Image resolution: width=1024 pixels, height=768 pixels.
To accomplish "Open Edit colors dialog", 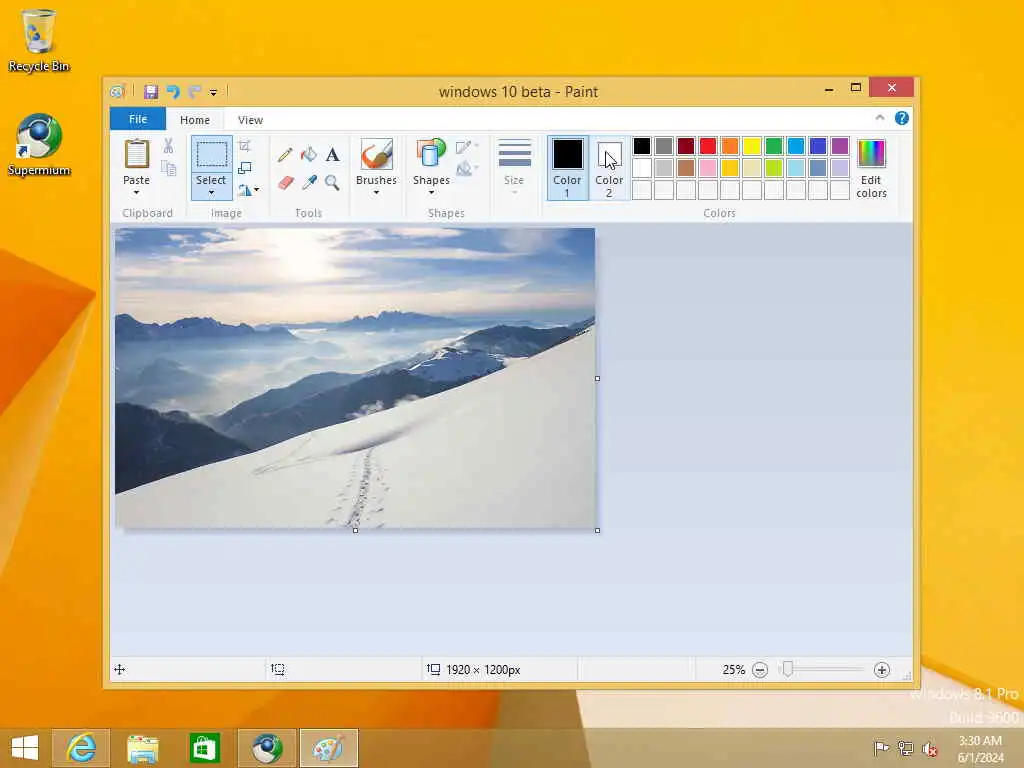I will [x=871, y=168].
